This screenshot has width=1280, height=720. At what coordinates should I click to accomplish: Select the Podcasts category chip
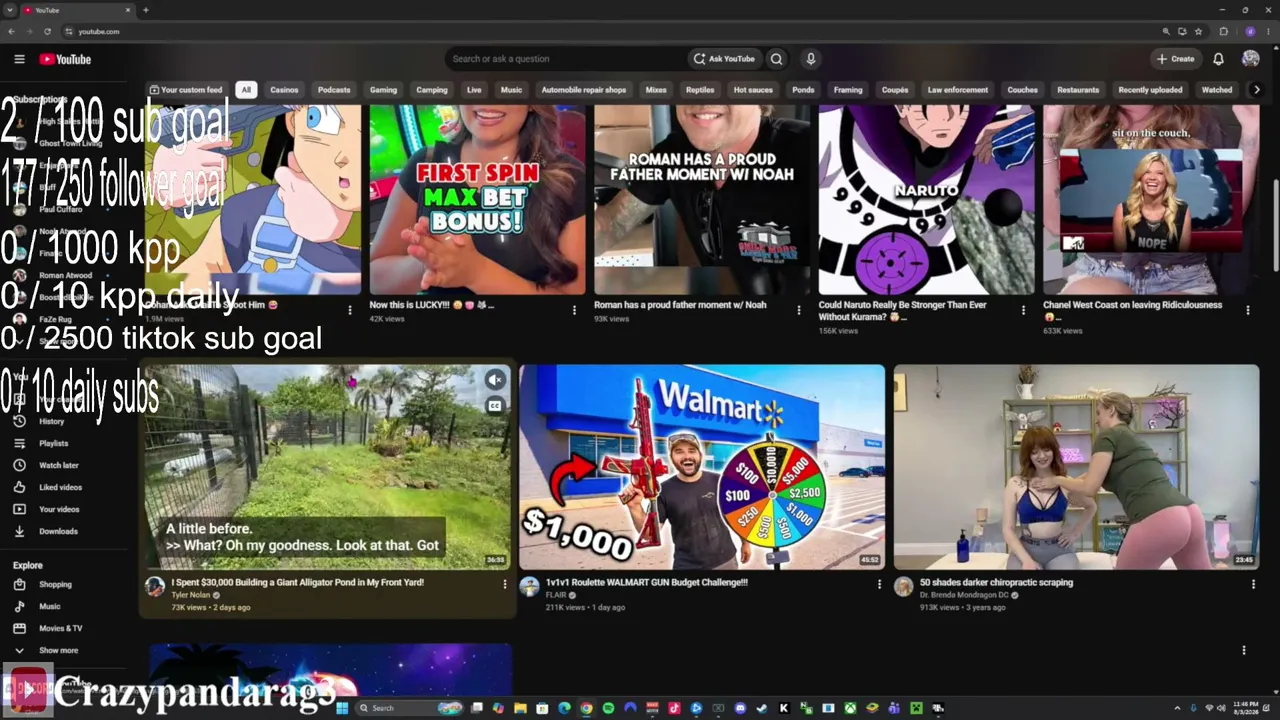coord(334,90)
